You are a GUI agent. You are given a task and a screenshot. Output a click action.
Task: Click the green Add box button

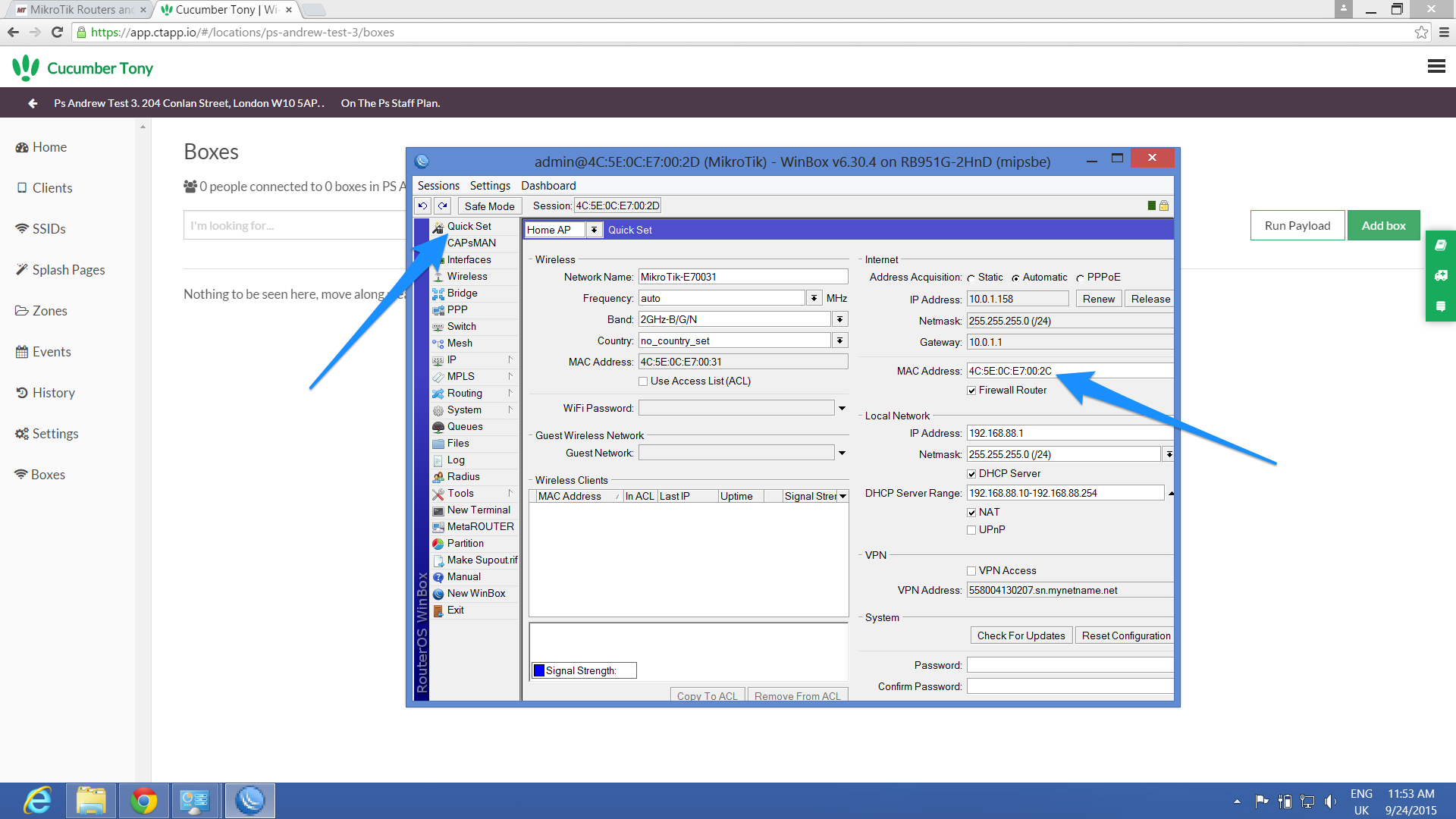[1383, 225]
